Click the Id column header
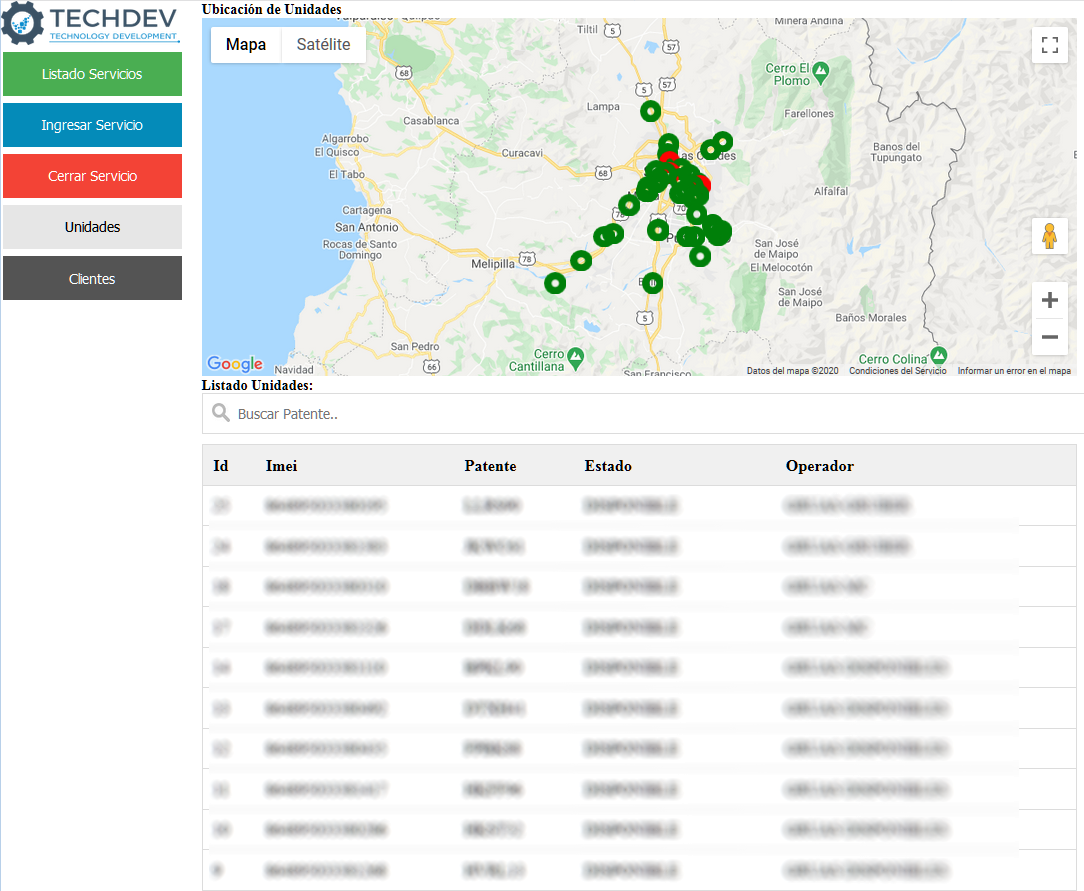Image resolution: width=1084 pixels, height=891 pixels. click(x=221, y=466)
